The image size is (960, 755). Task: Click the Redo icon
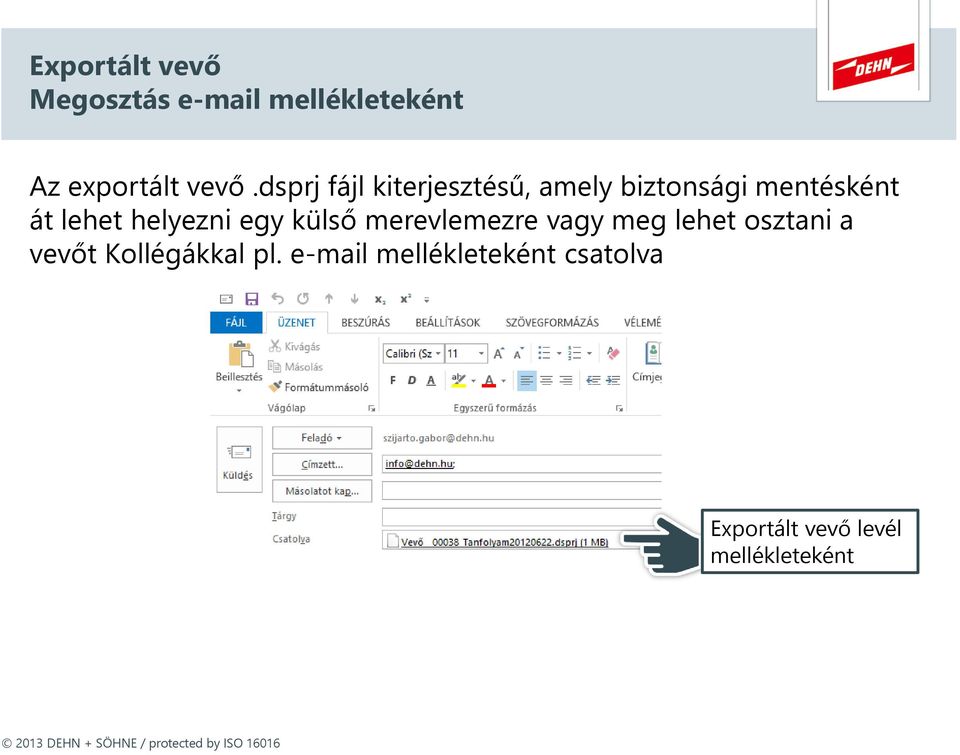303,299
